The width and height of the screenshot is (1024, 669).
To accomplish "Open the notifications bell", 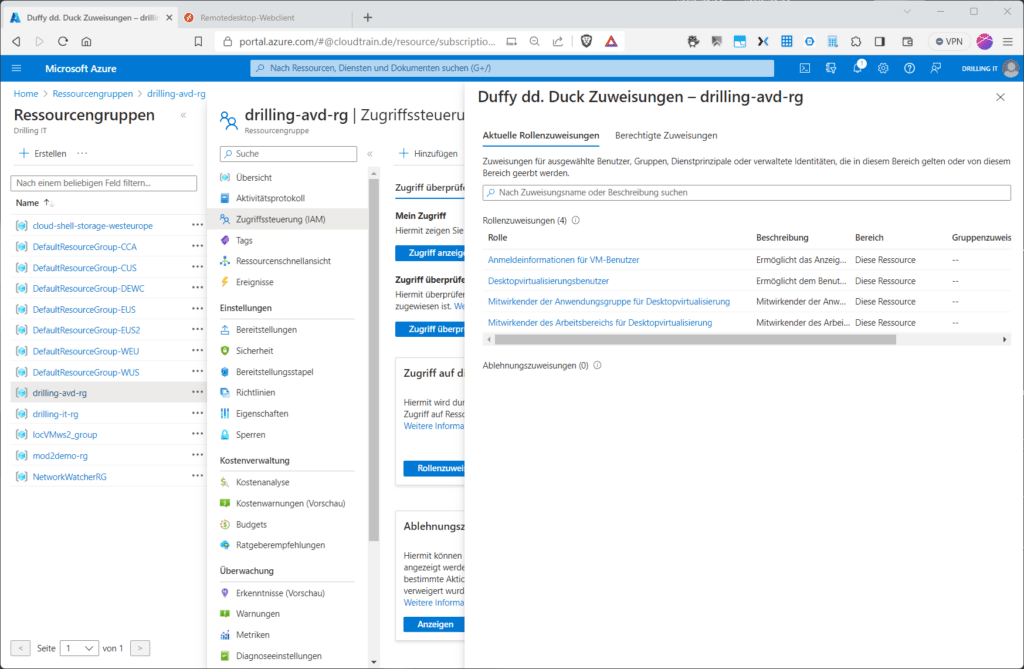I will (857, 68).
